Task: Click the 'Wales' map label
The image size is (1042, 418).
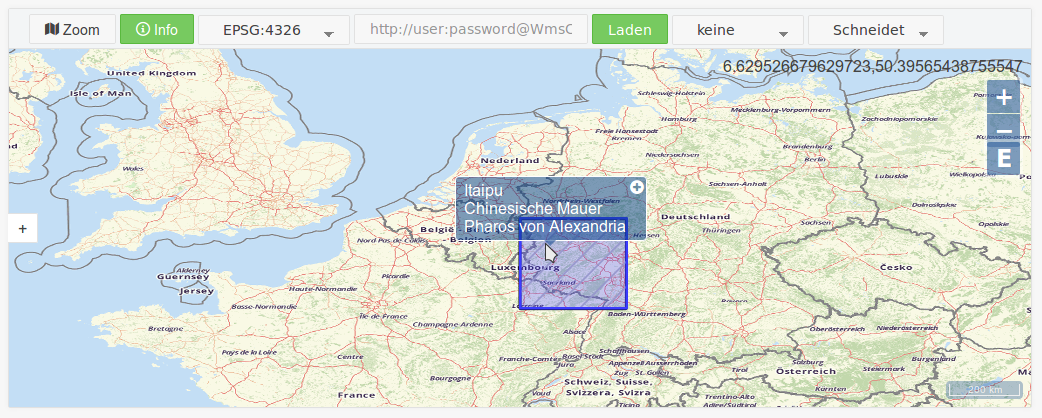Action: coord(133,169)
